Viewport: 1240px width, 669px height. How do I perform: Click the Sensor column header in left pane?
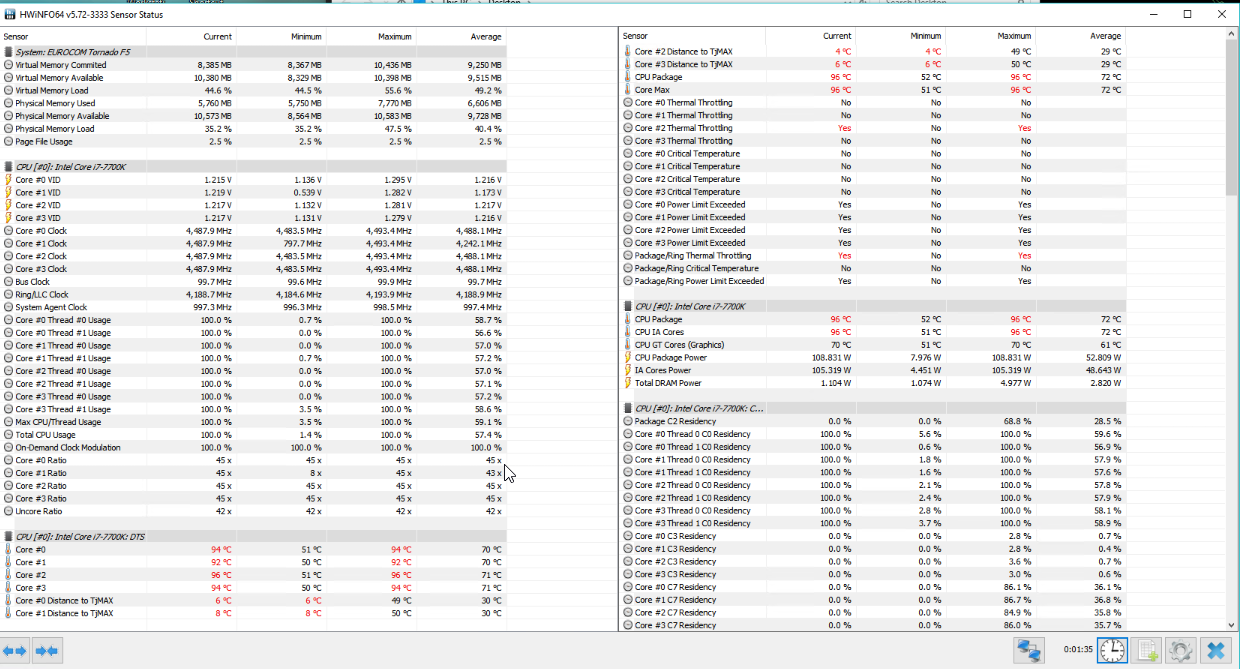point(74,36)
